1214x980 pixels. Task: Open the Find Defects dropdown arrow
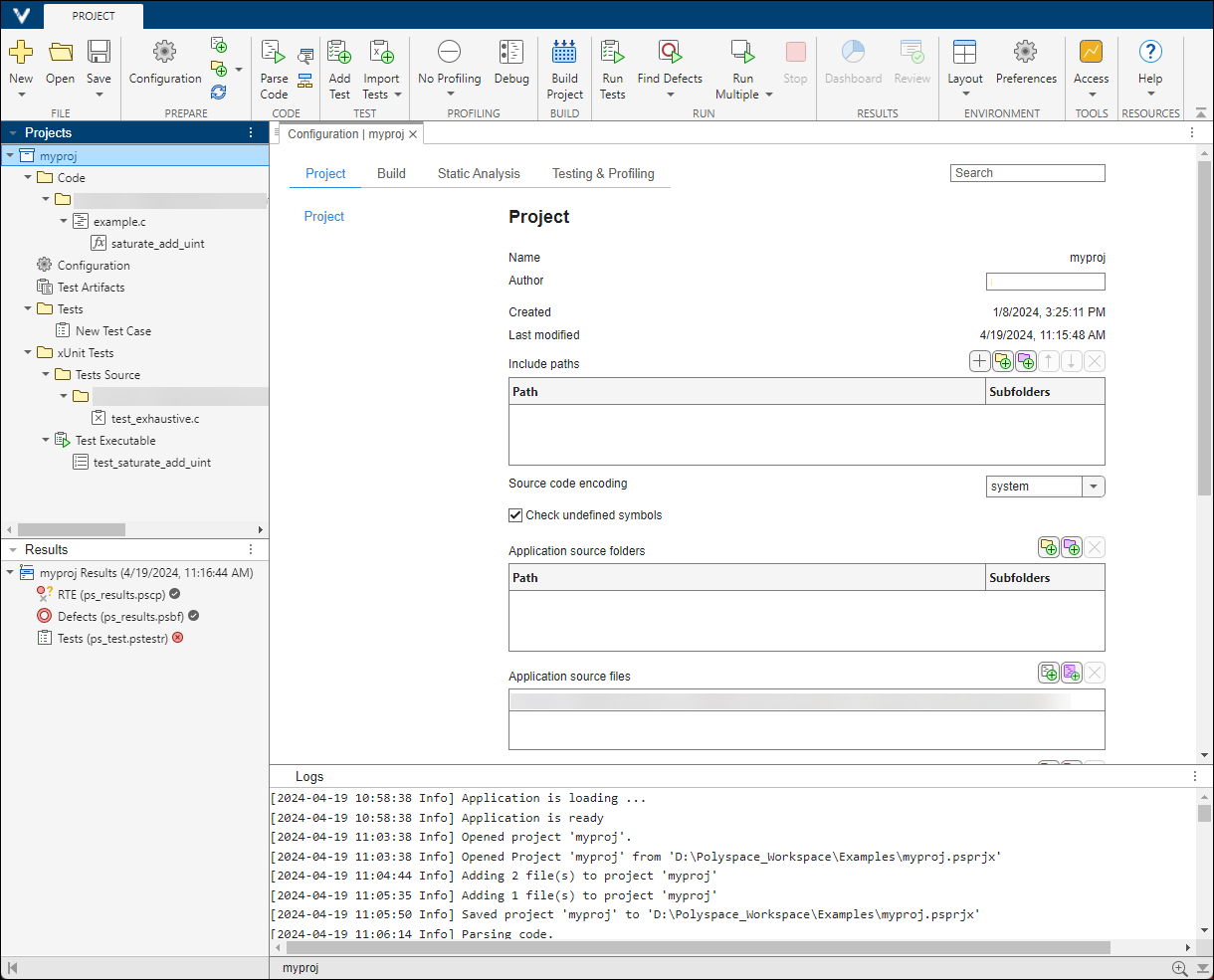(670, 96)
